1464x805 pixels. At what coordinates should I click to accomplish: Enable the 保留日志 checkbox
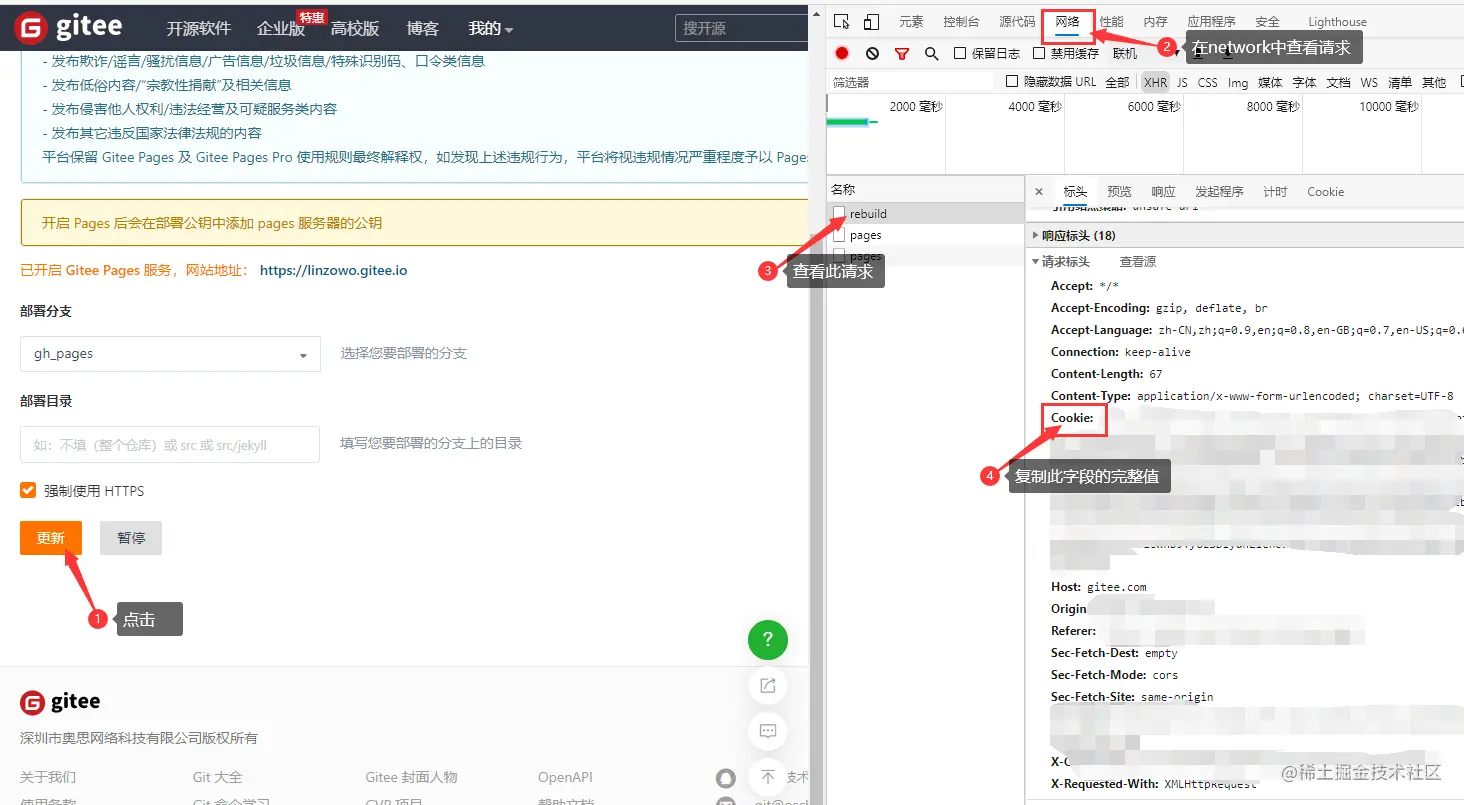[960, 53]
